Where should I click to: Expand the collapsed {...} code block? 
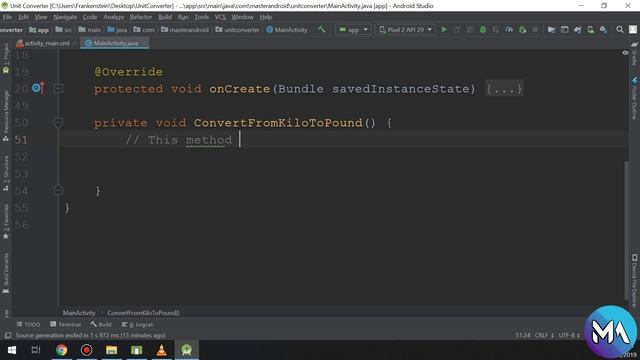click(x=504, y=89)
